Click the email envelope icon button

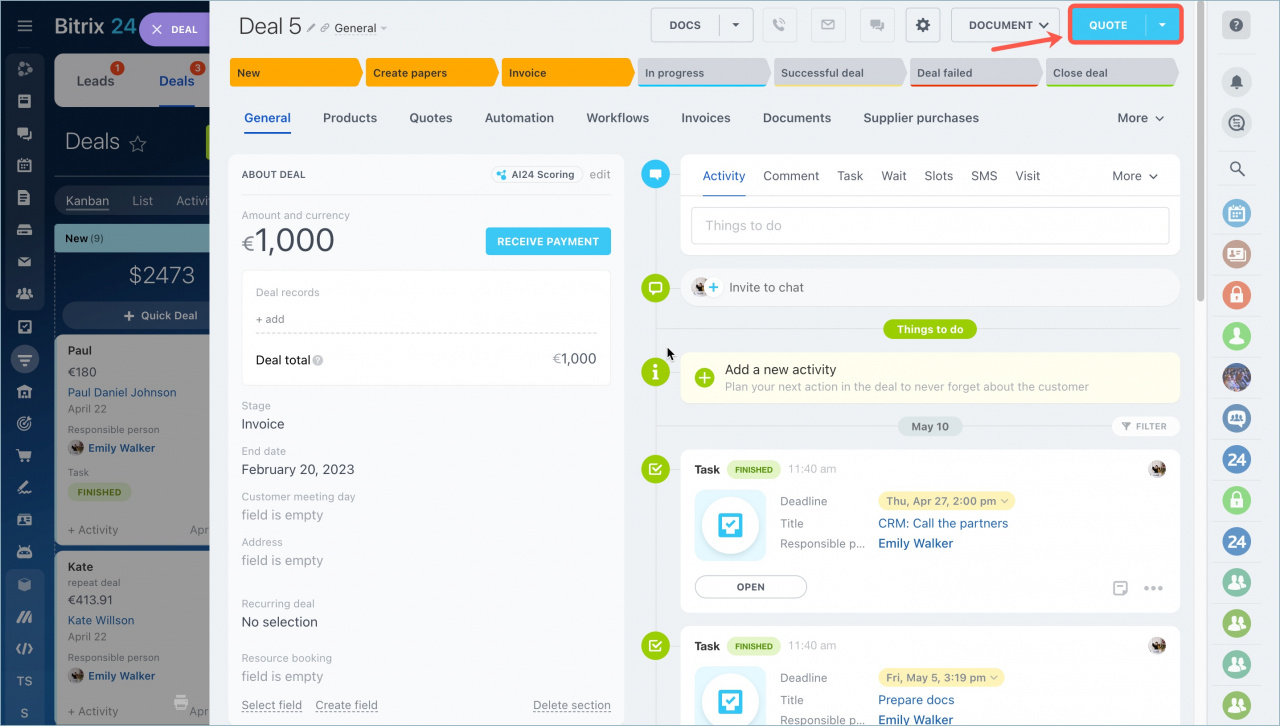point(827,25)
